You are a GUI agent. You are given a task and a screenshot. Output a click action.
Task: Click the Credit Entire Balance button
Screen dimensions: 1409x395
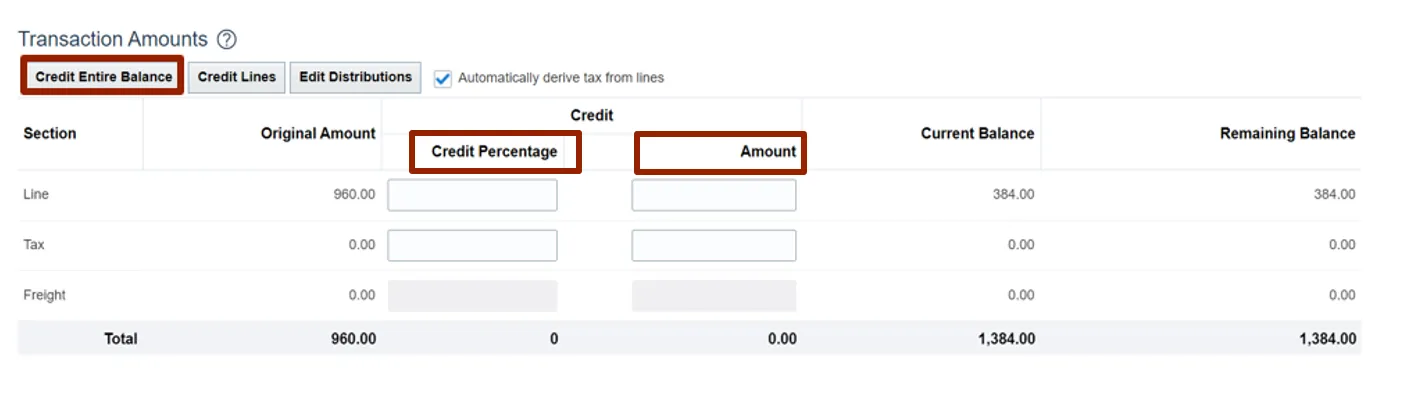(x=103, y=77)
